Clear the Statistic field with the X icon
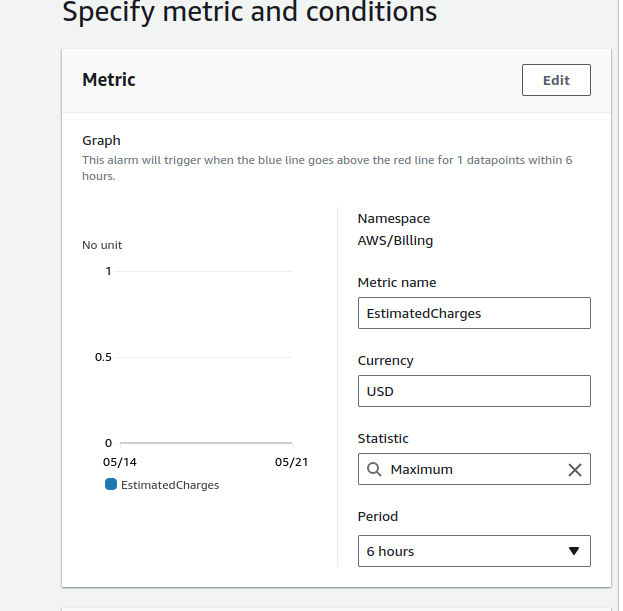 [575, 470]
